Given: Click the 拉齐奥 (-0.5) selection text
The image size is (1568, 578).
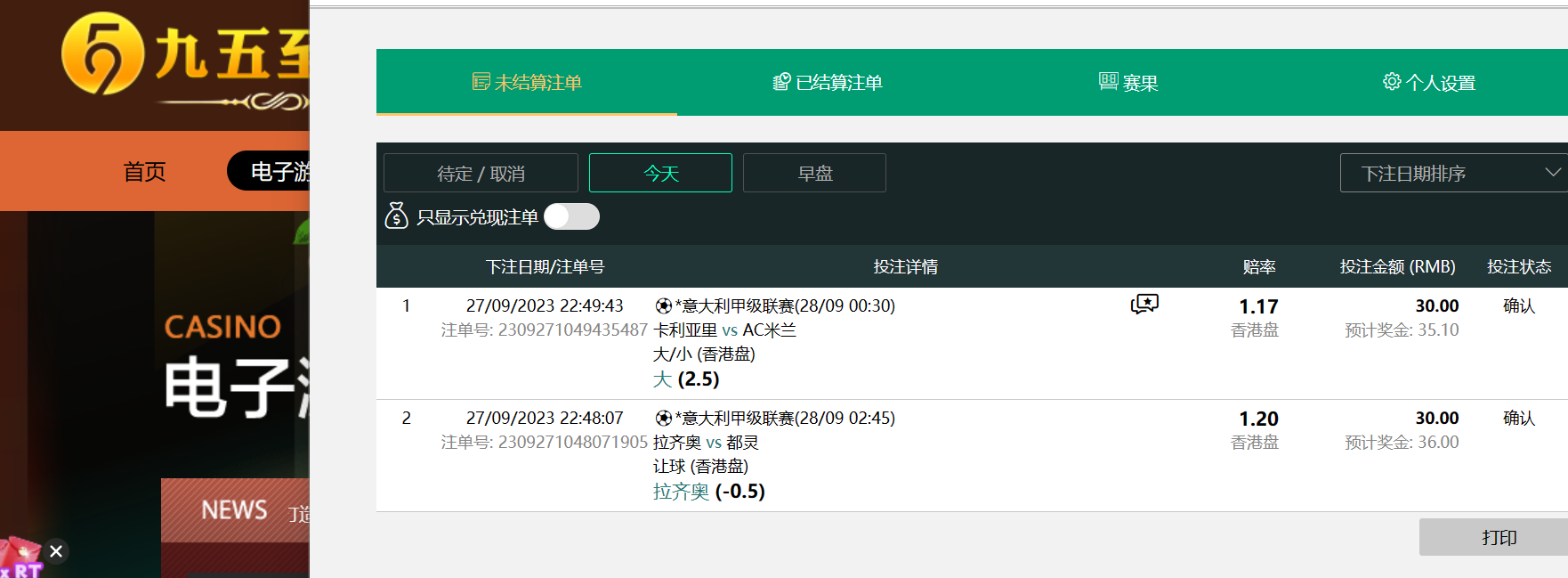Looking at the screenshot, I should pos(709,491).
